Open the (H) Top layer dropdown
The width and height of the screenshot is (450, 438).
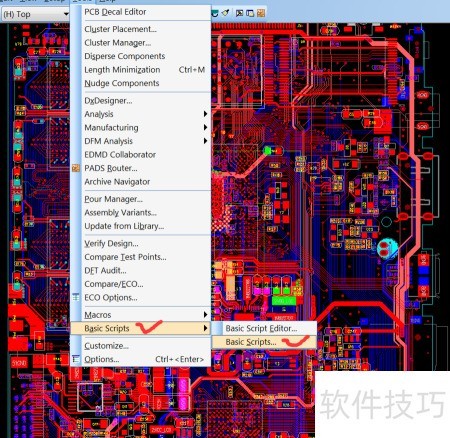35,14
